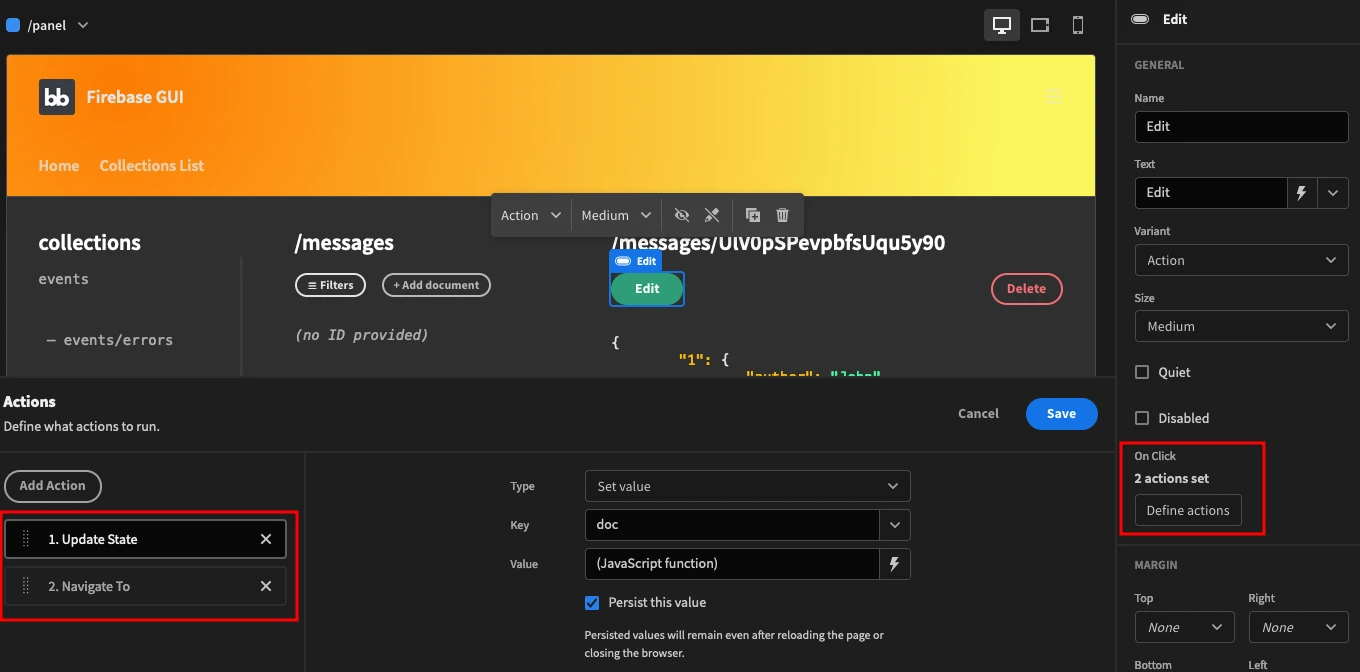Open bindings with the Text lightning bolt
Screen dimensions: 1360x672
(x=1302, y=193)
